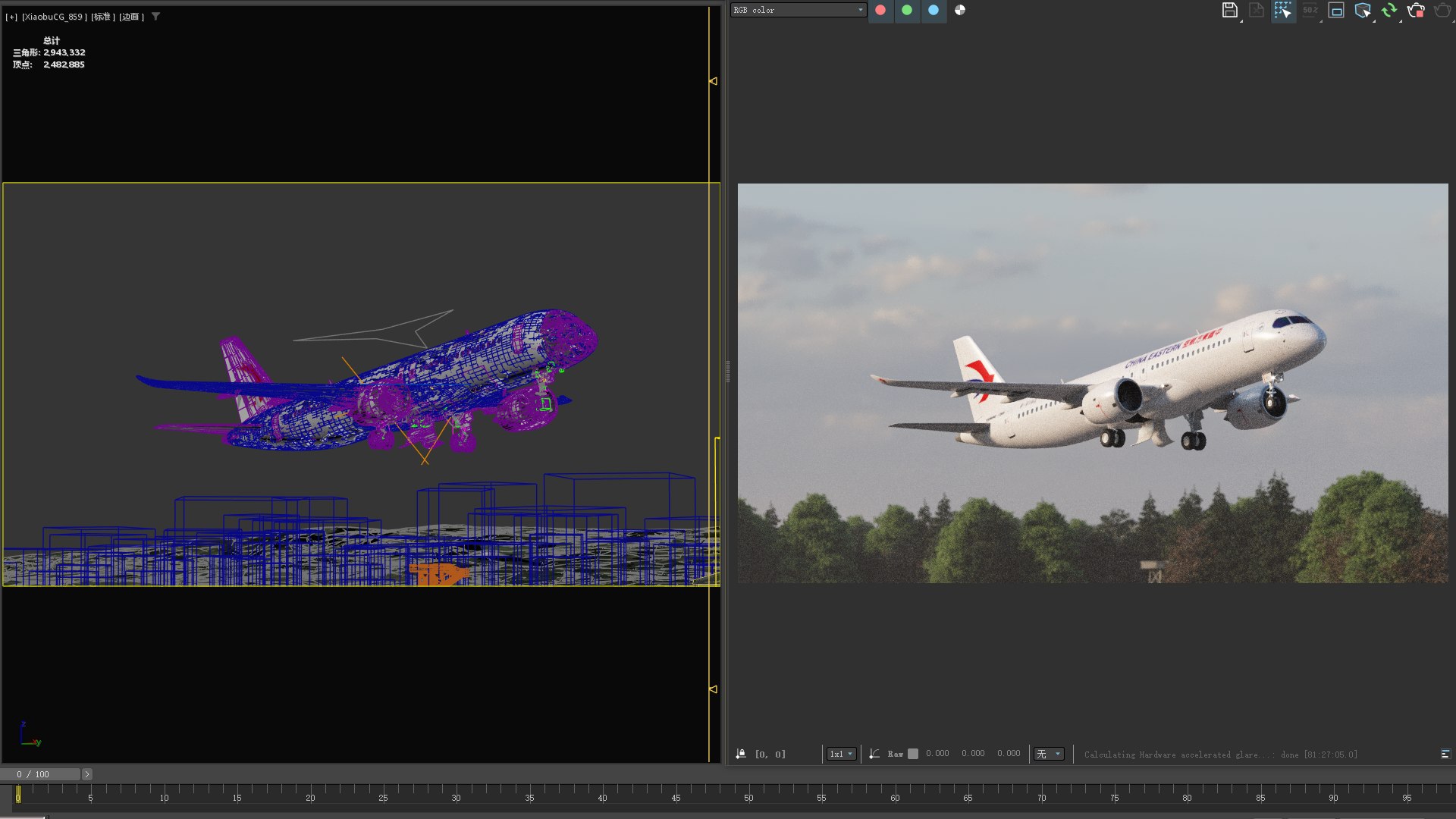Click the axis gizmo in viewport corner

click(x=30, y=734)
